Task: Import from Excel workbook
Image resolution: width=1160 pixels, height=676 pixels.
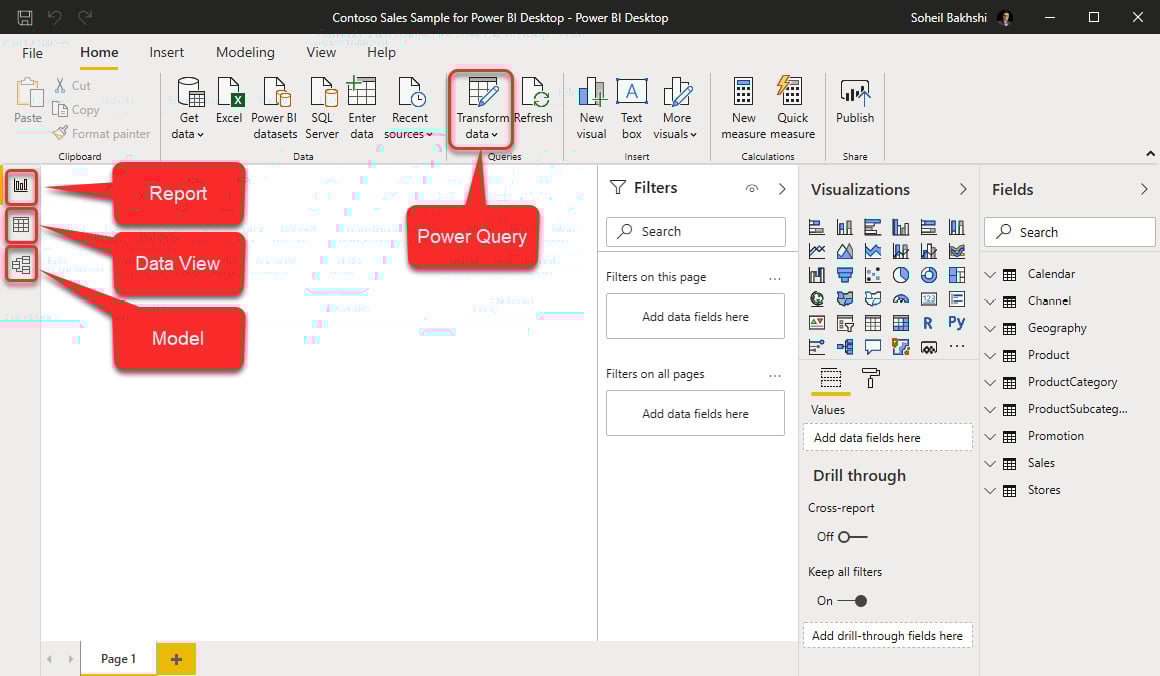Action: (x=229, y=101)
